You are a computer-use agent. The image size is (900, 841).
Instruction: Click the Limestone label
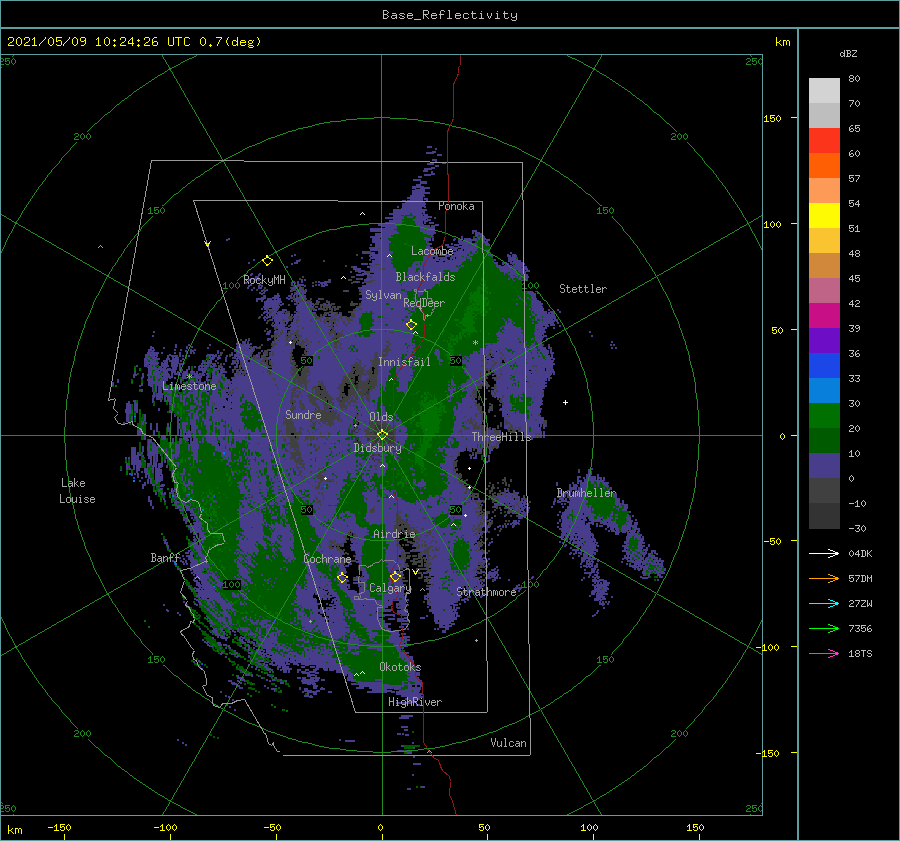[189, 386]
